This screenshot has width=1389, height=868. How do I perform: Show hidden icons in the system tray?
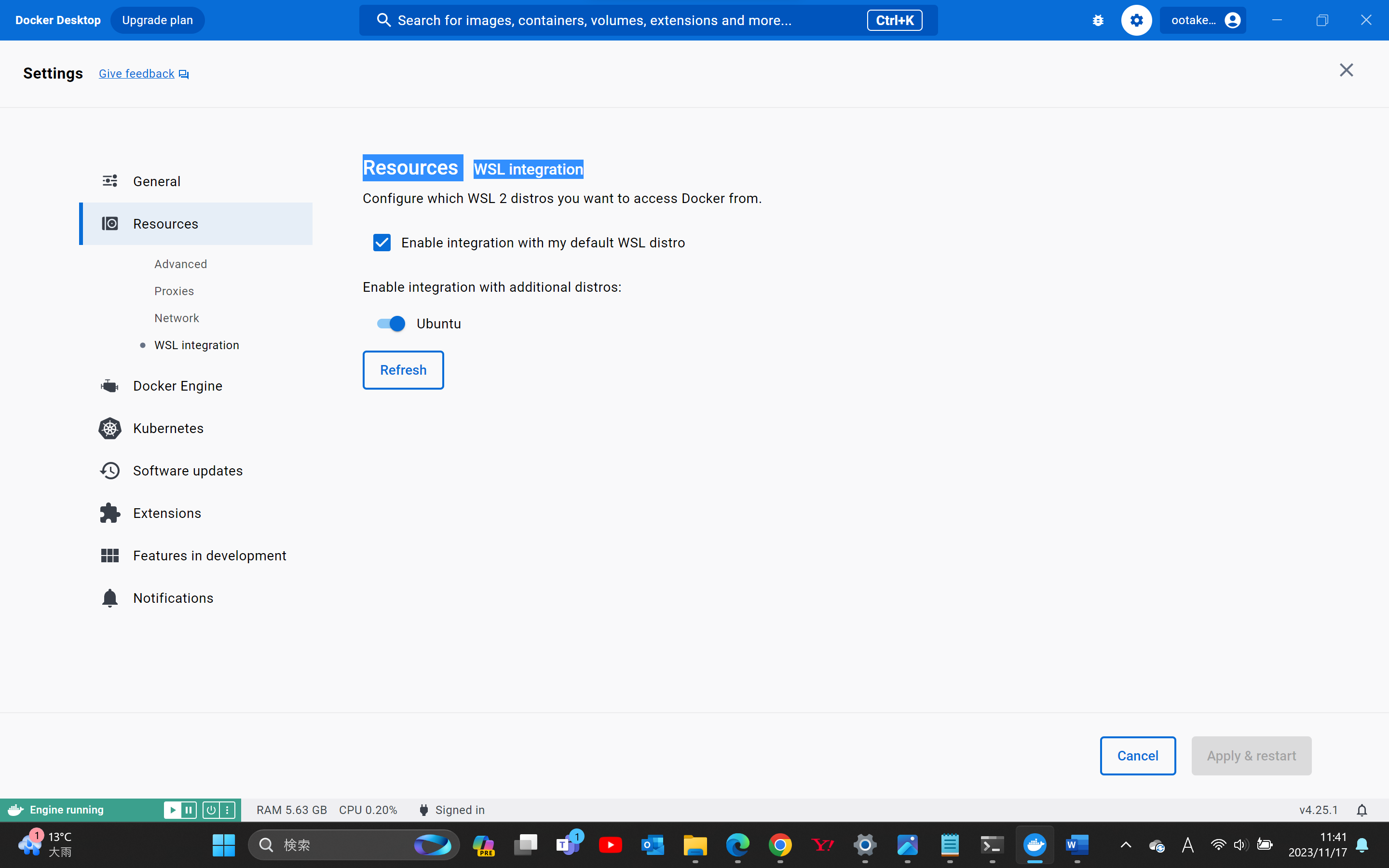click(1126, 844)
